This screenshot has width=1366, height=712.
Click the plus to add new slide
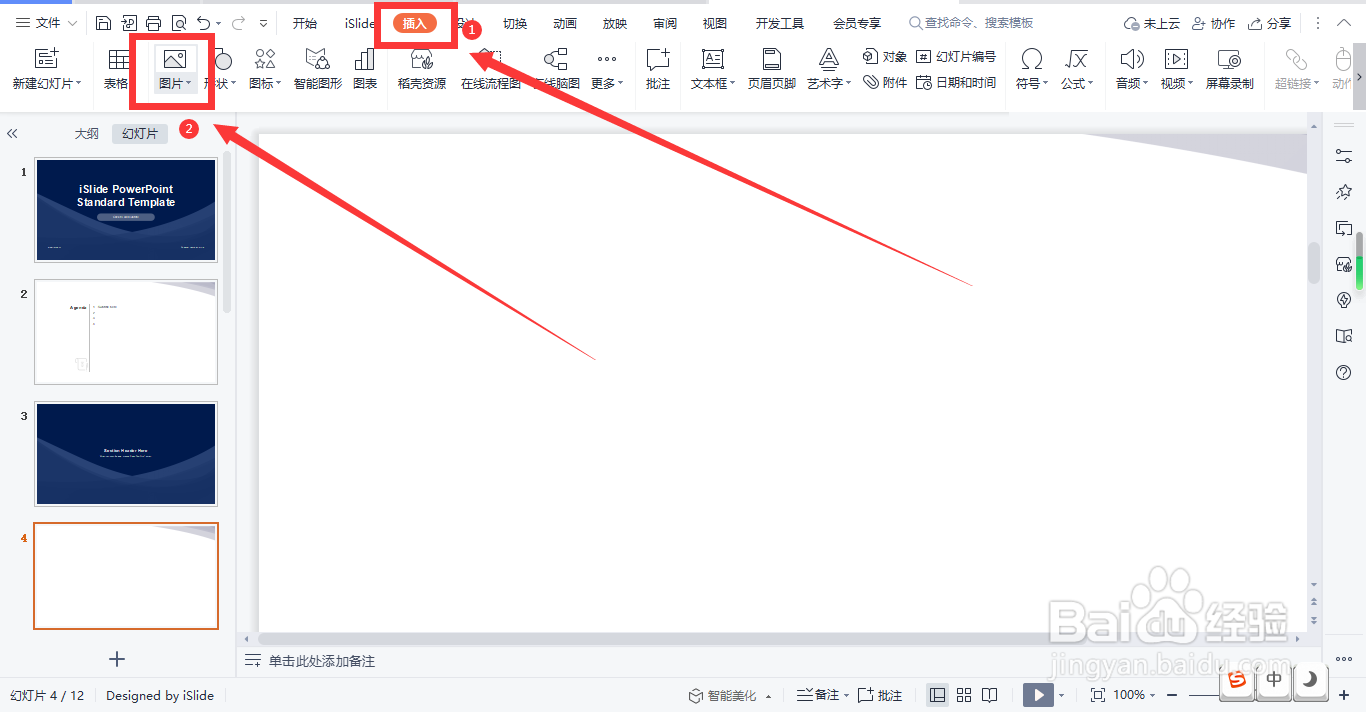[x=117, y=658]
